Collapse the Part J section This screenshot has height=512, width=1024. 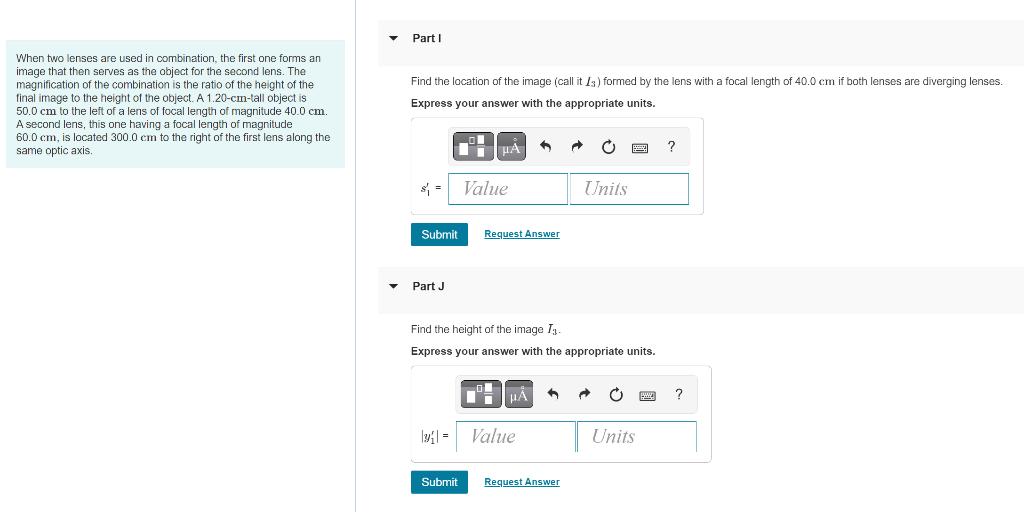tap(393, 286)
